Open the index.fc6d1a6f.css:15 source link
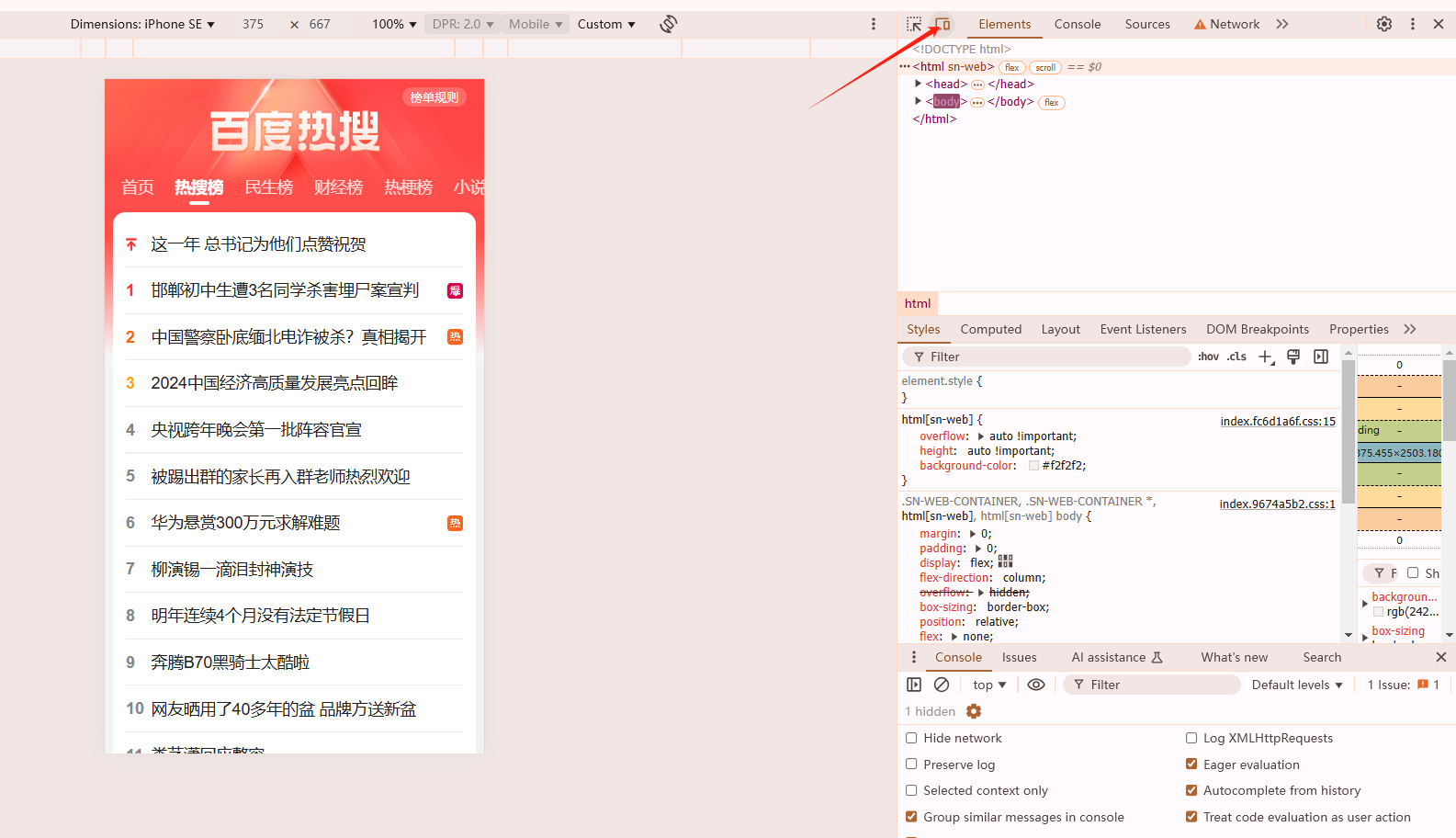 pyautogui.click(x=1278, y=422)
